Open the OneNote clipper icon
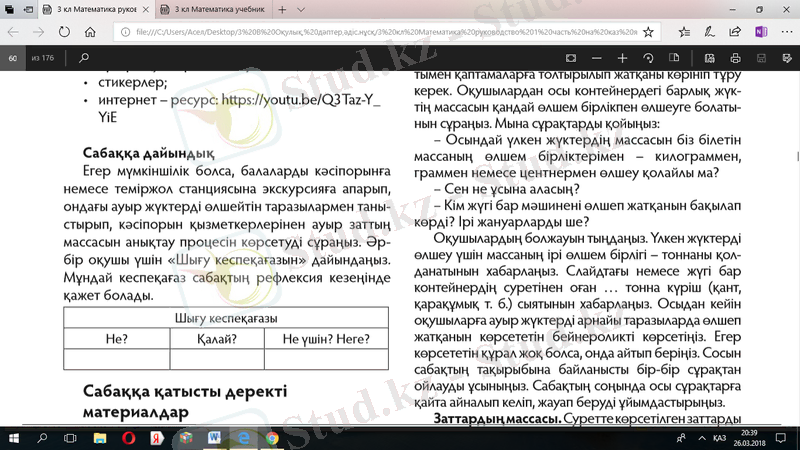800x450 pixels. coord(761,33)
